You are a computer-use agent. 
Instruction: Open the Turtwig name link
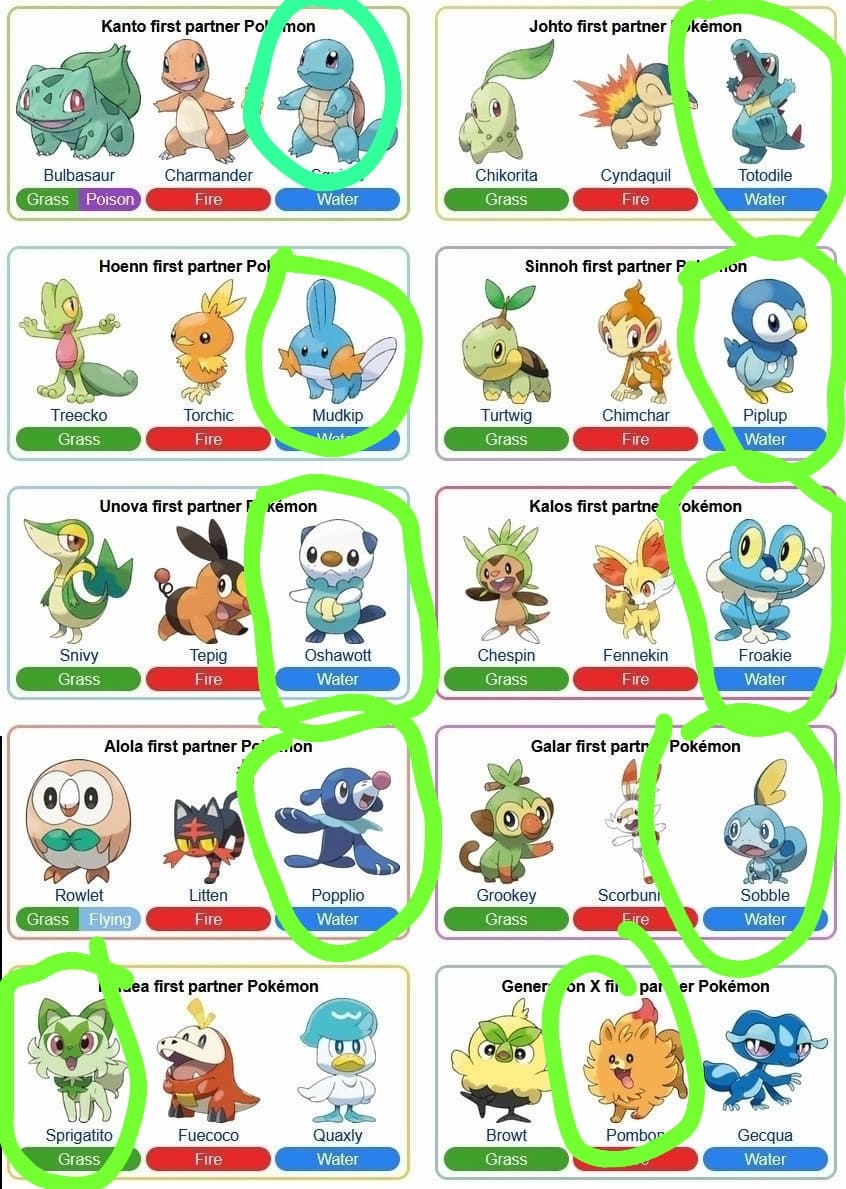(x=506, y=416)
